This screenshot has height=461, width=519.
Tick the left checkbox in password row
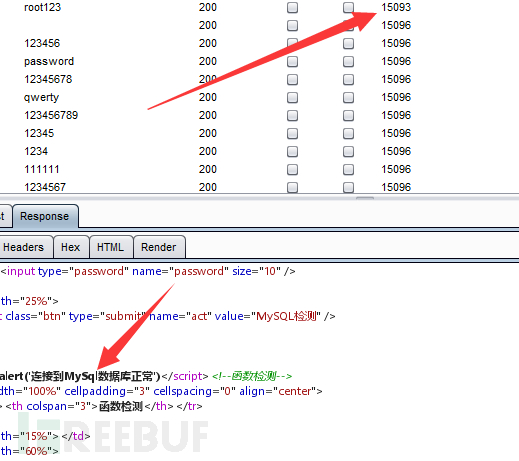point(292,61)
